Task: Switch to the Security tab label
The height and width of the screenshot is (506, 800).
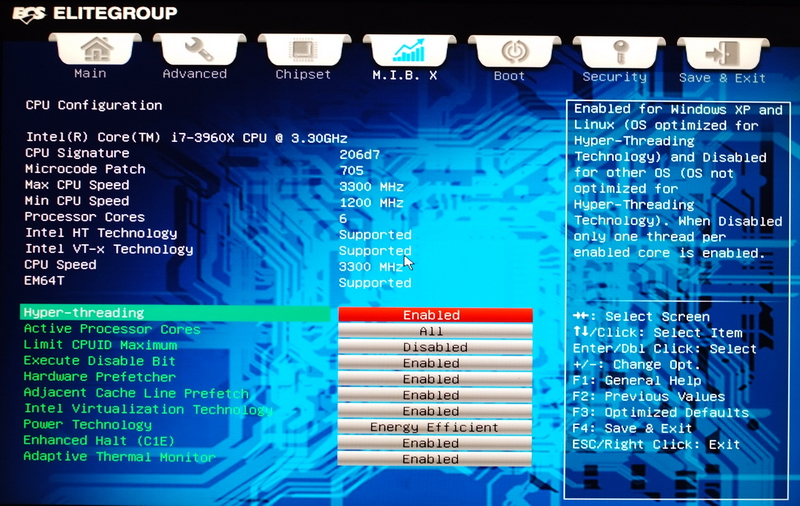Action: click(x=614, y=77)
